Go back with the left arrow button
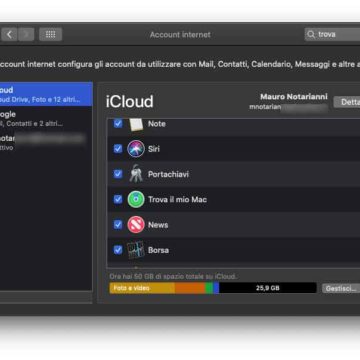The height and width of the screenshot is (360, 360). [9, 34]
